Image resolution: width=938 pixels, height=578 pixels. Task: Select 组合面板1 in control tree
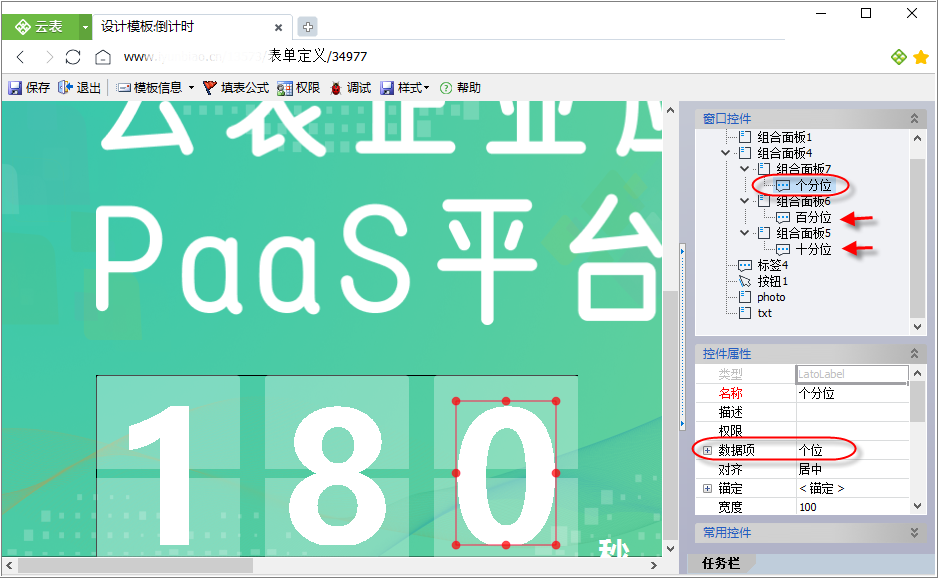click(x=784, y=137)
